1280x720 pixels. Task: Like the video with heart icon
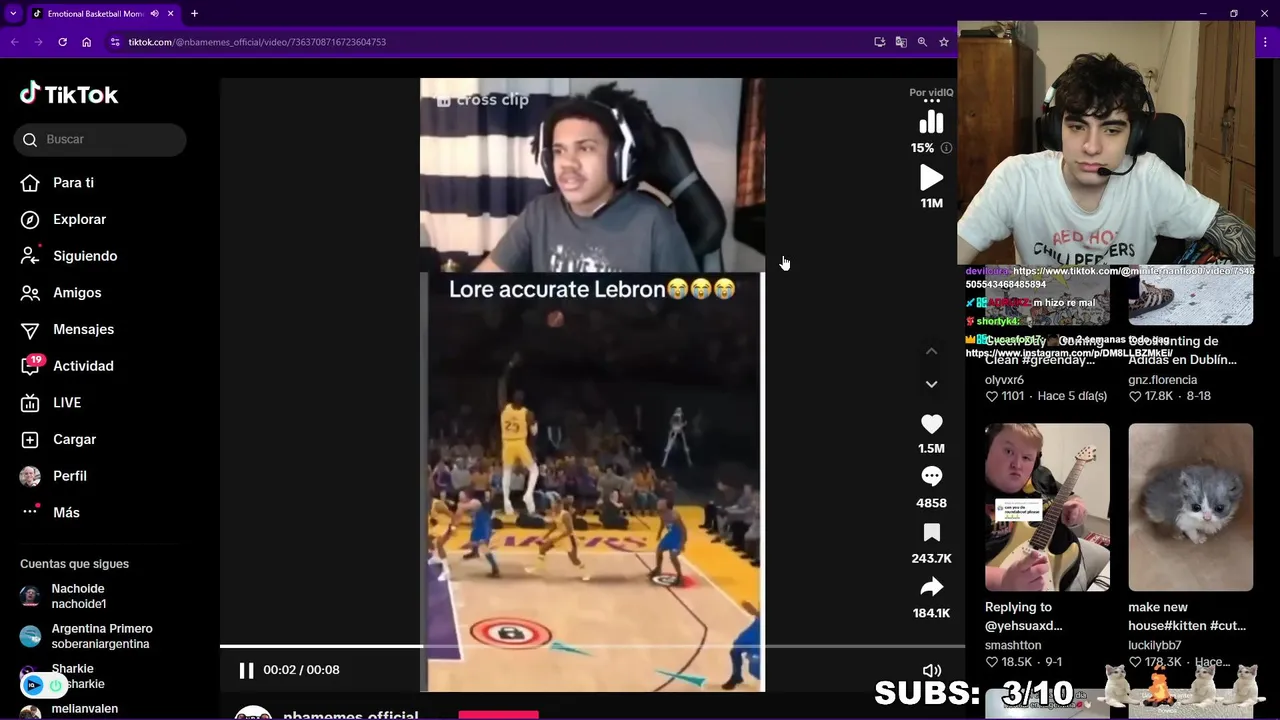coord(931,424)
